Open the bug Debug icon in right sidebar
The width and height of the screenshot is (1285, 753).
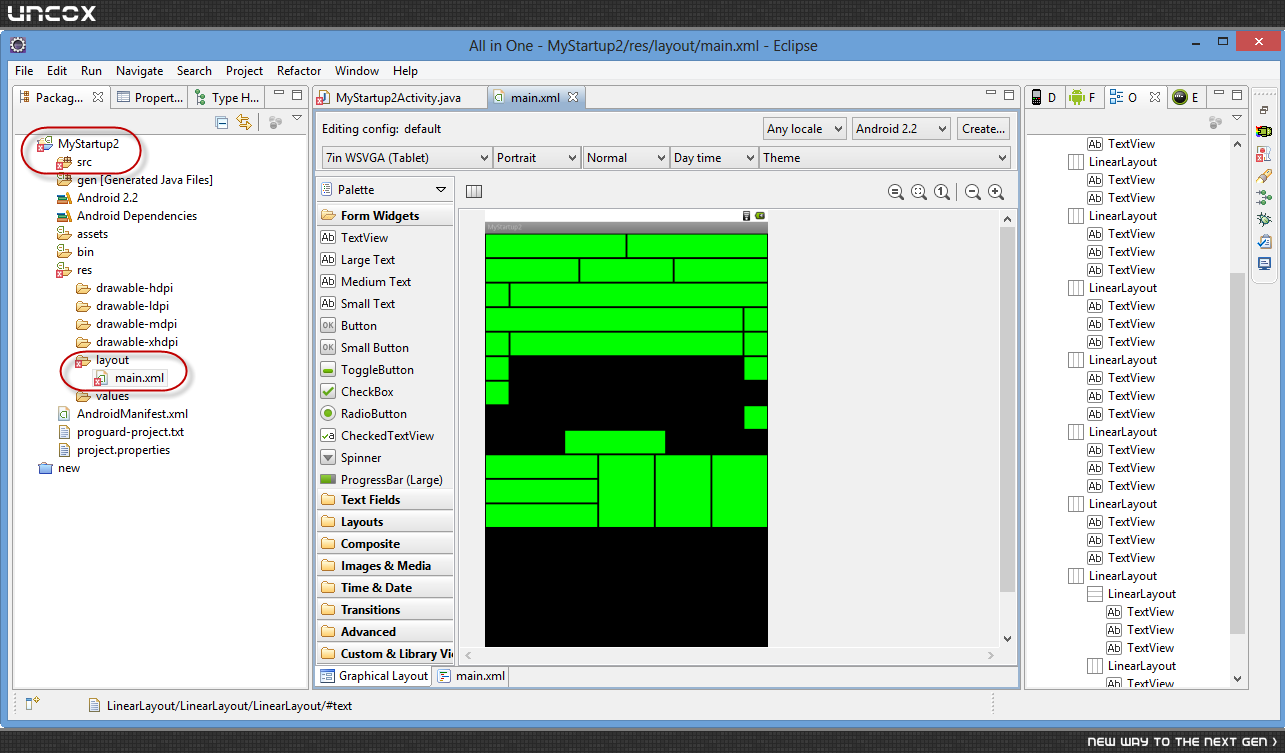point(1264,219)
